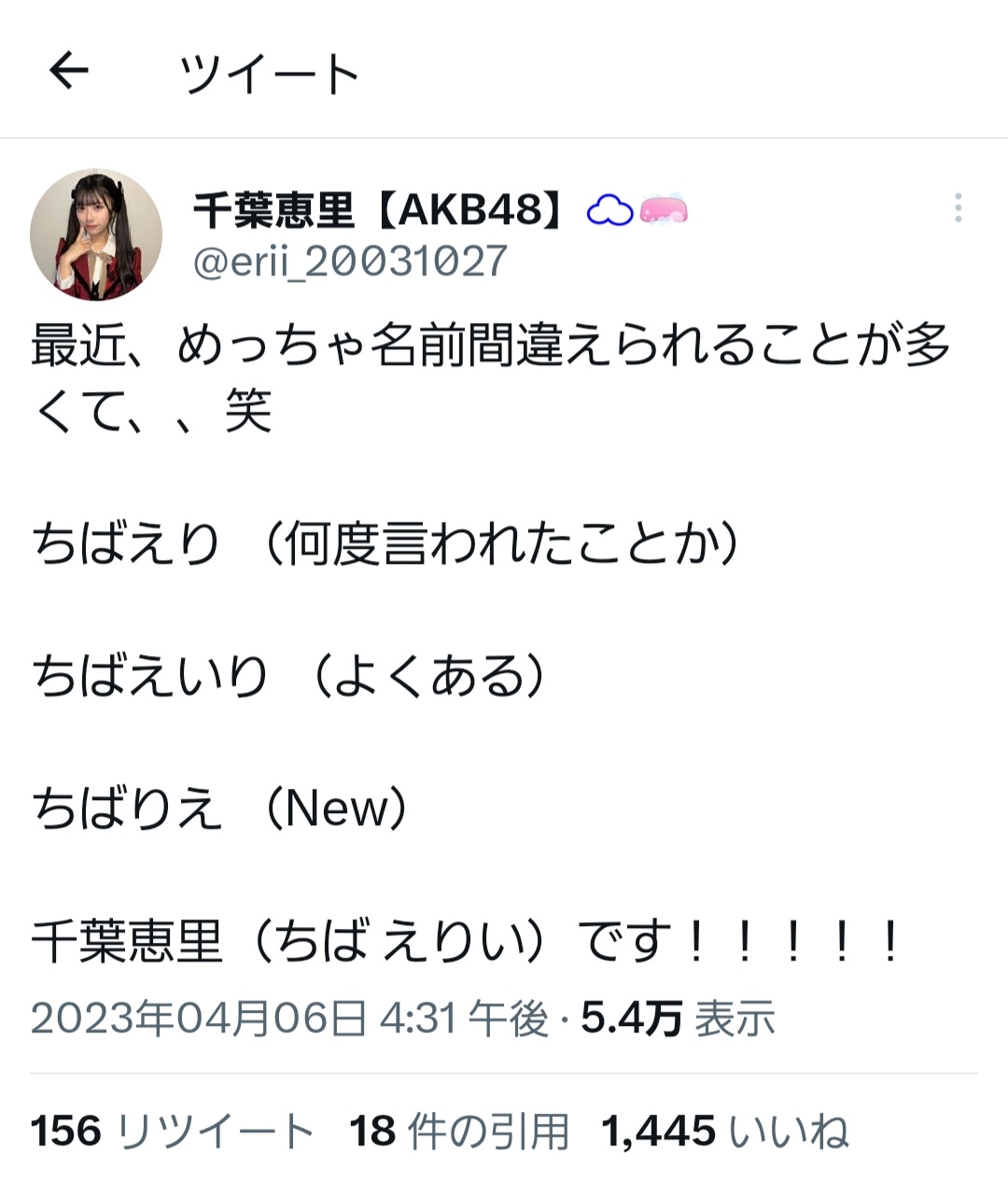The image size is (1008, 1181).
Task: Go back using the left arrow
Action: pyautogui.click(x=68, y=70)
